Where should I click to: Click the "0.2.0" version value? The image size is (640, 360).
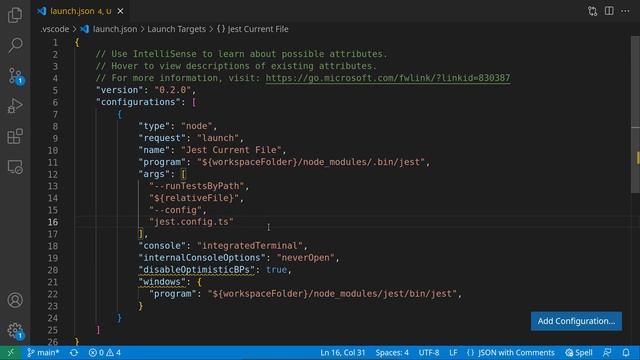tap(173, 90)
